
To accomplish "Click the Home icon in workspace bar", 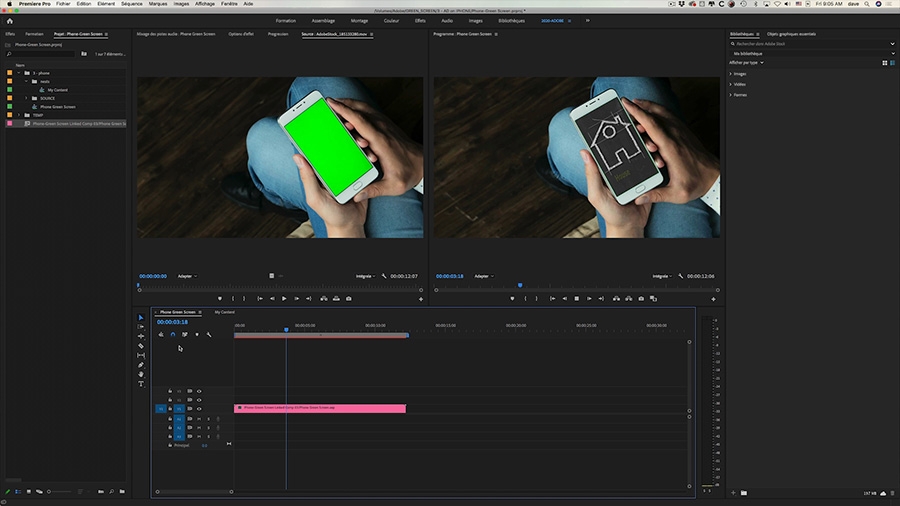I will [10, 21].
